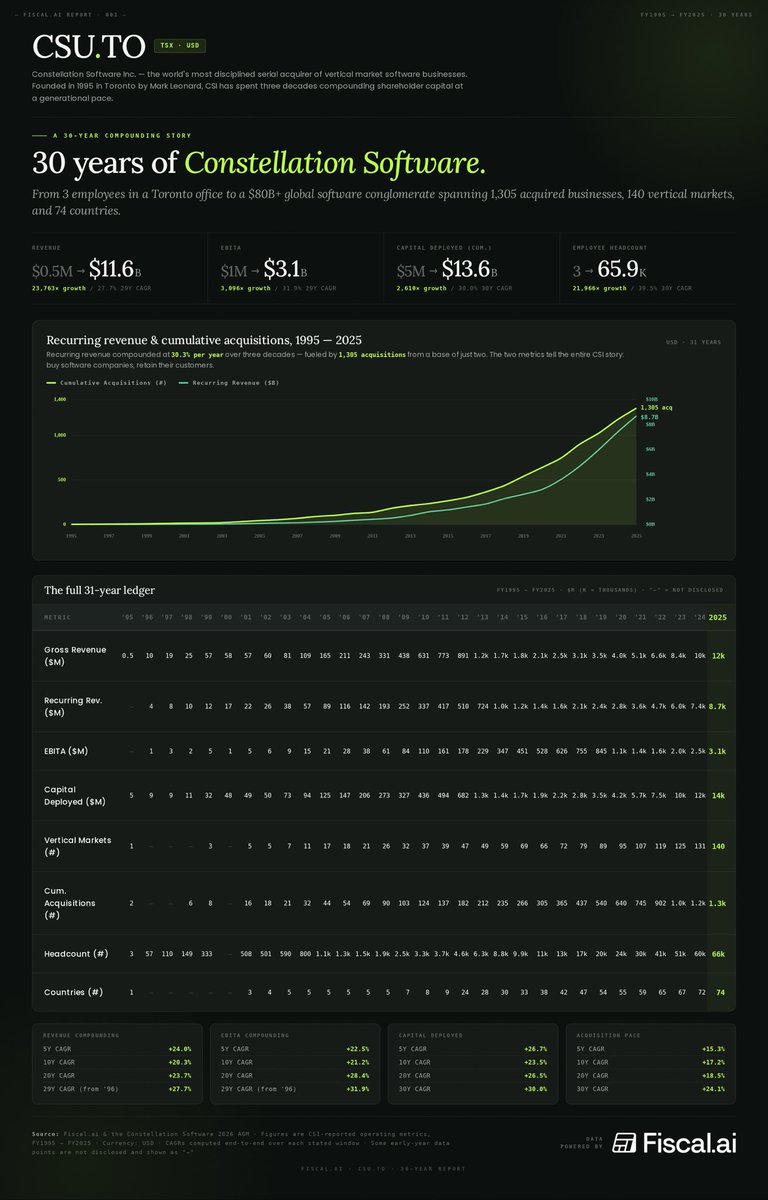Viewport: 768px width, 1200px height.
Task: Click the highlighted 2025 column header
Action: (718, 617)
